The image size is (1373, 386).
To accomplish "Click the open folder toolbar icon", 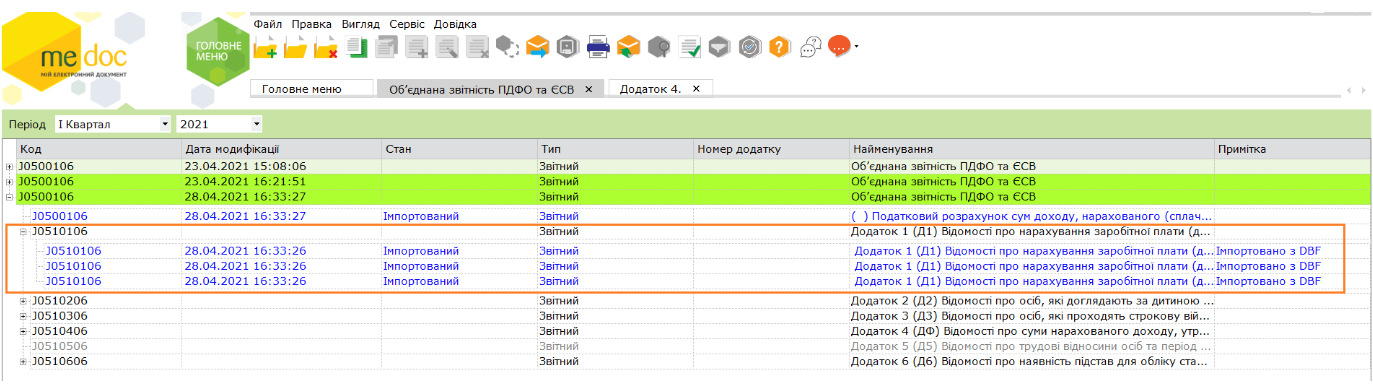I will coord(296,46).
